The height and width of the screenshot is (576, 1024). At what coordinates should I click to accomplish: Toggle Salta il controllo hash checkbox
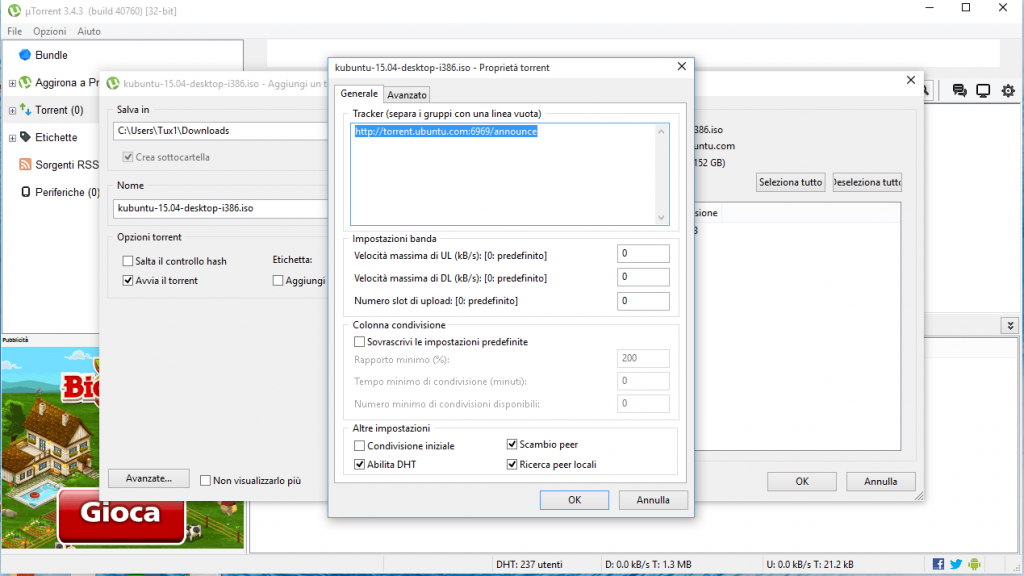[x=128, y=261]
